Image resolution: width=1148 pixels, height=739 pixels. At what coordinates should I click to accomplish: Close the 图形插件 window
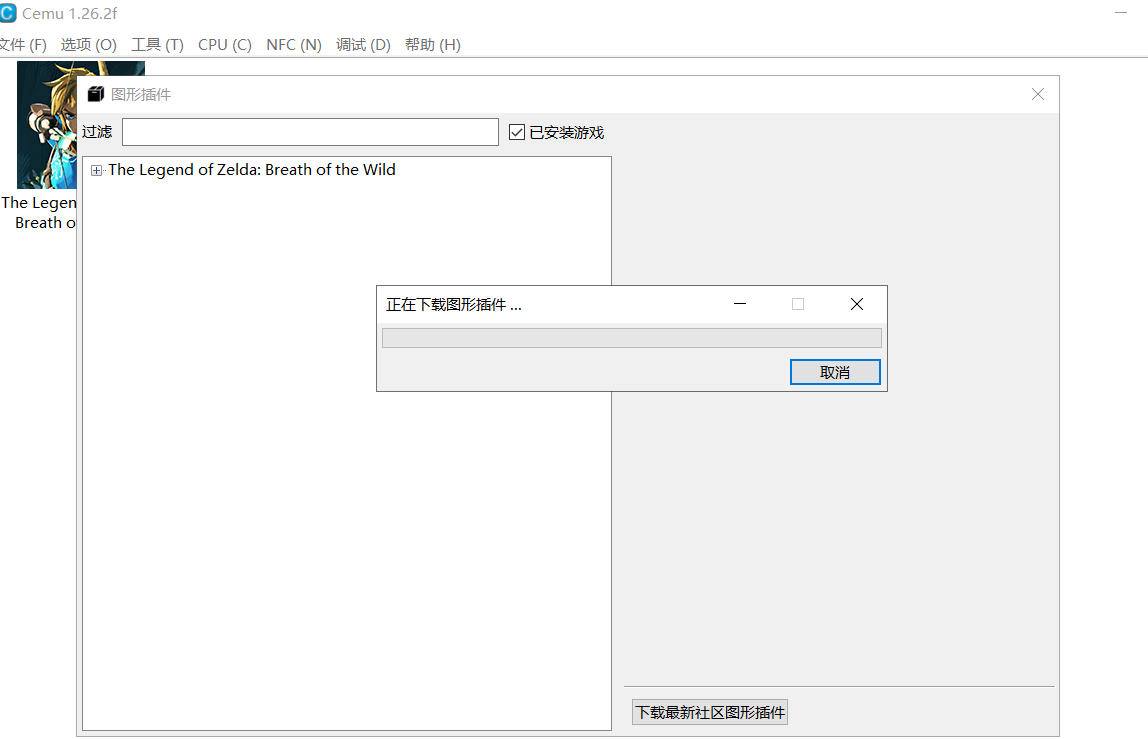(1037, 94)
